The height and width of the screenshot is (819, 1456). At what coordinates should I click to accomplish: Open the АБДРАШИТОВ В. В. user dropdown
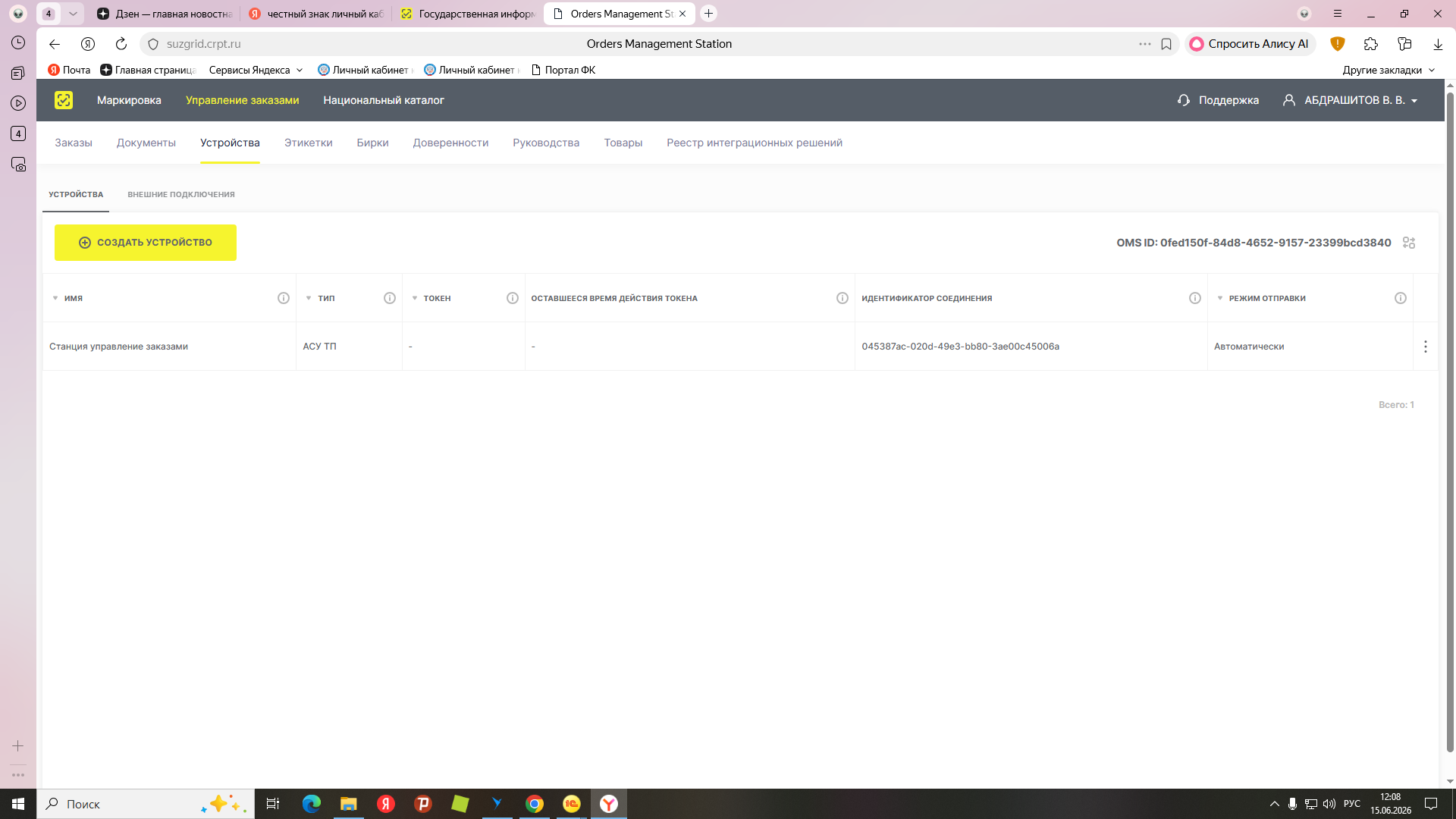tap(1351, 100)
